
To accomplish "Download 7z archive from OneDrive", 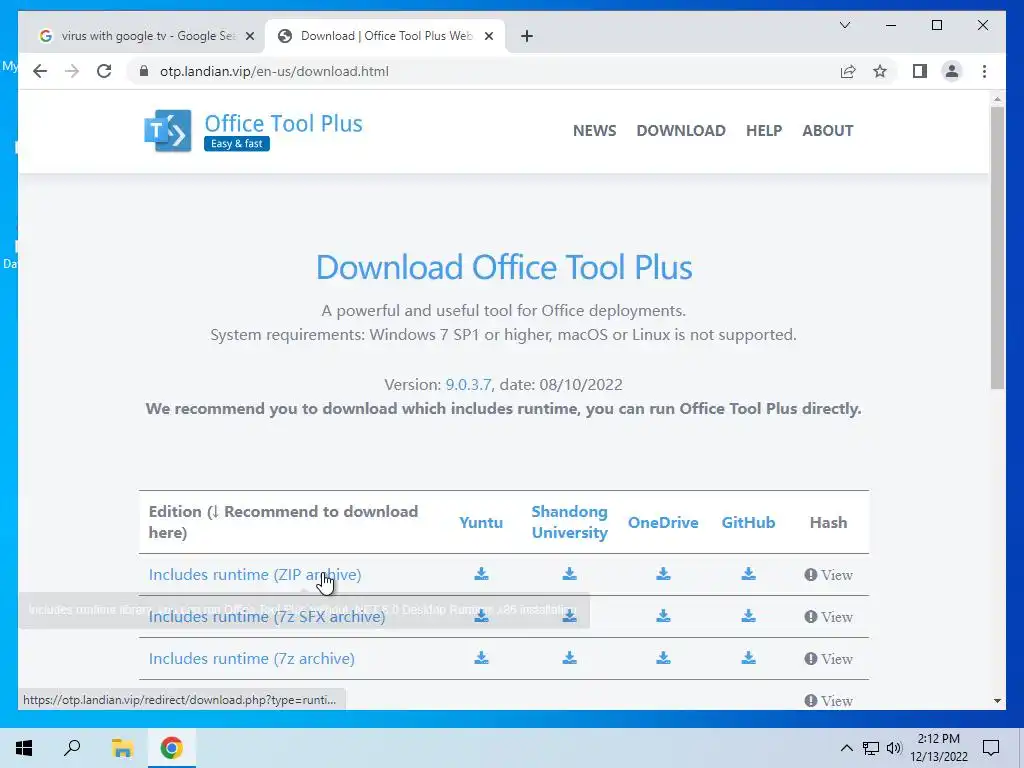I will click(664, 658).
